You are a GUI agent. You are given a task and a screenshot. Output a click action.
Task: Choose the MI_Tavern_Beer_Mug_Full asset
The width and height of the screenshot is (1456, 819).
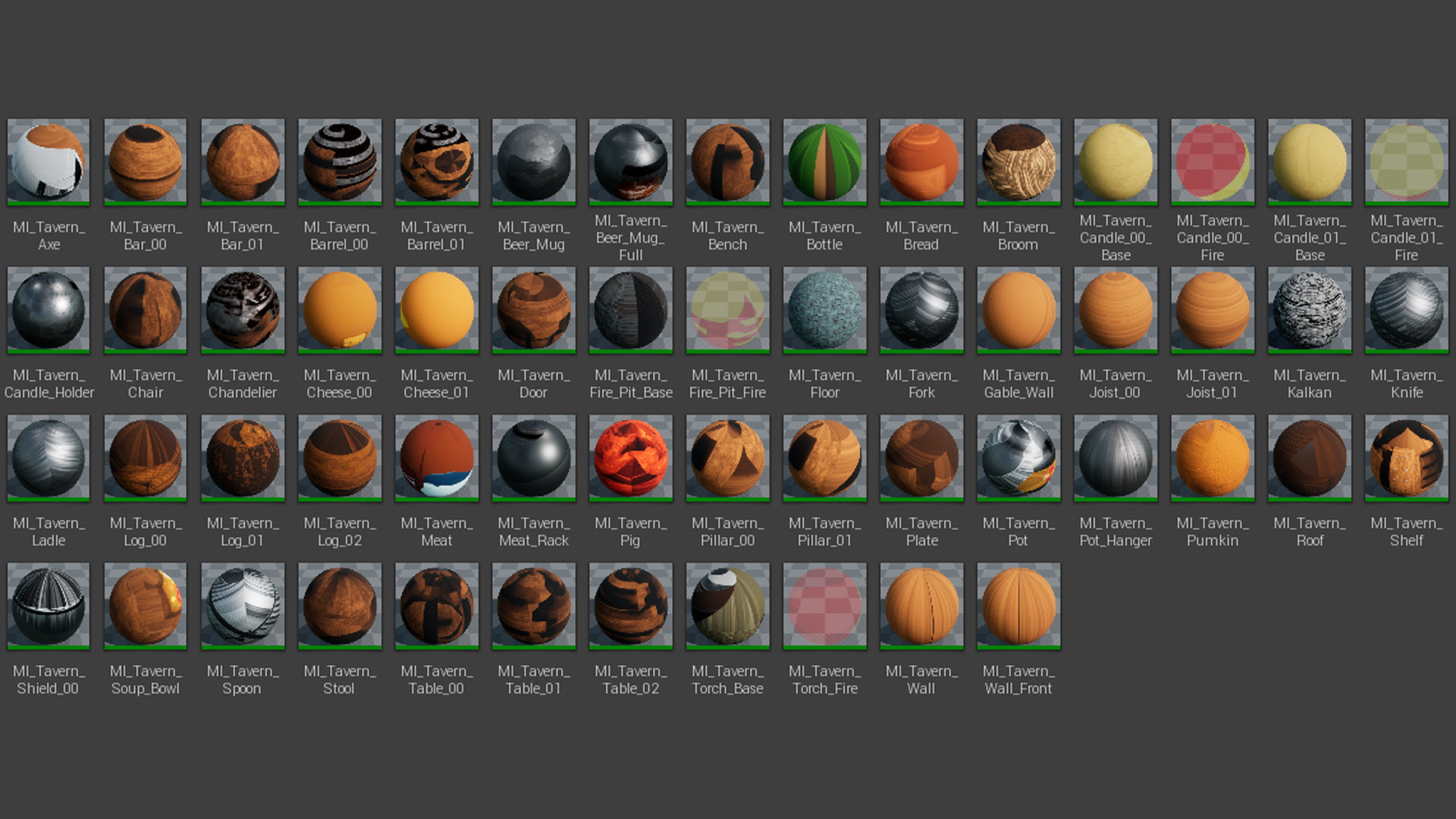tap(631, 162)
